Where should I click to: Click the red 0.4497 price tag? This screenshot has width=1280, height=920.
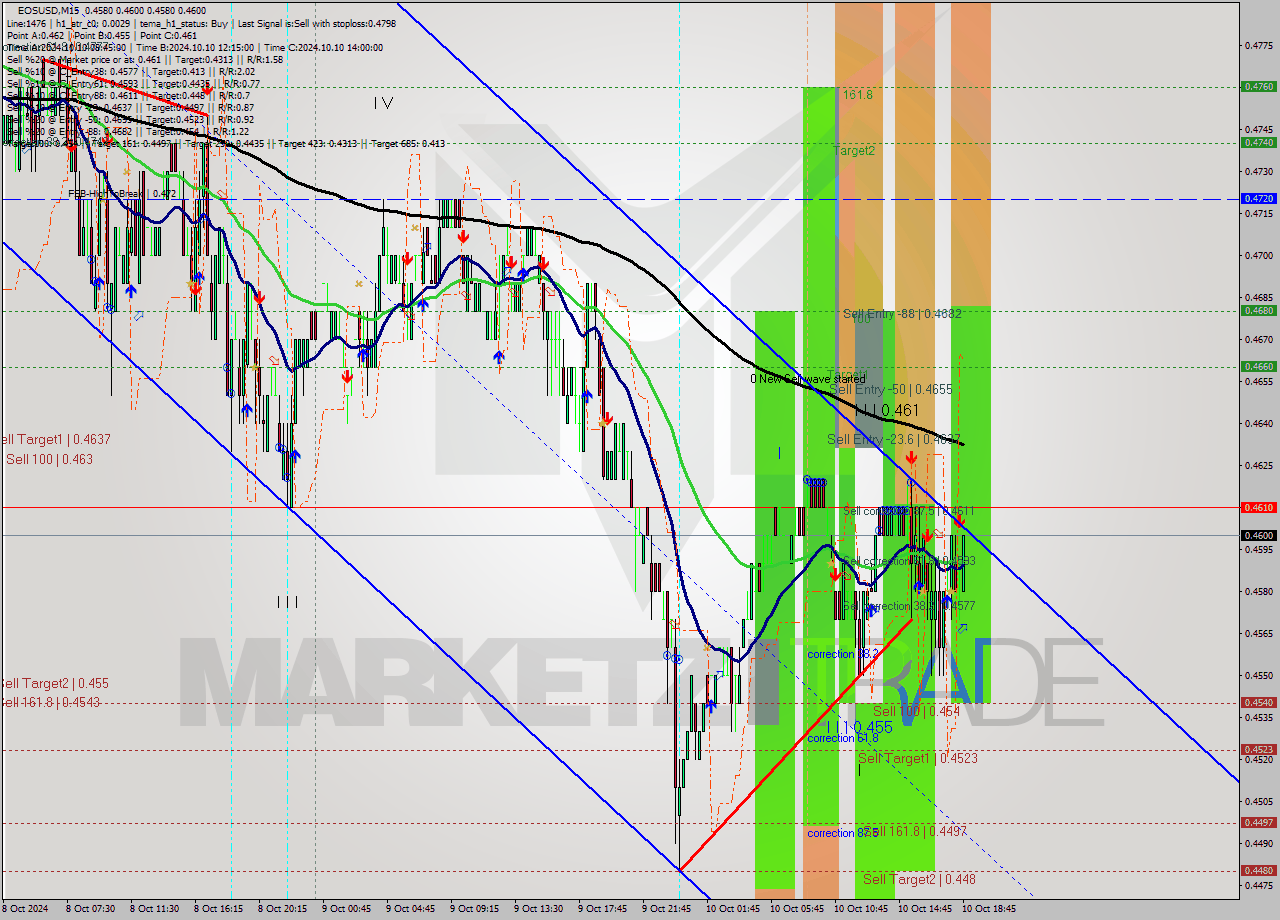1258,822
